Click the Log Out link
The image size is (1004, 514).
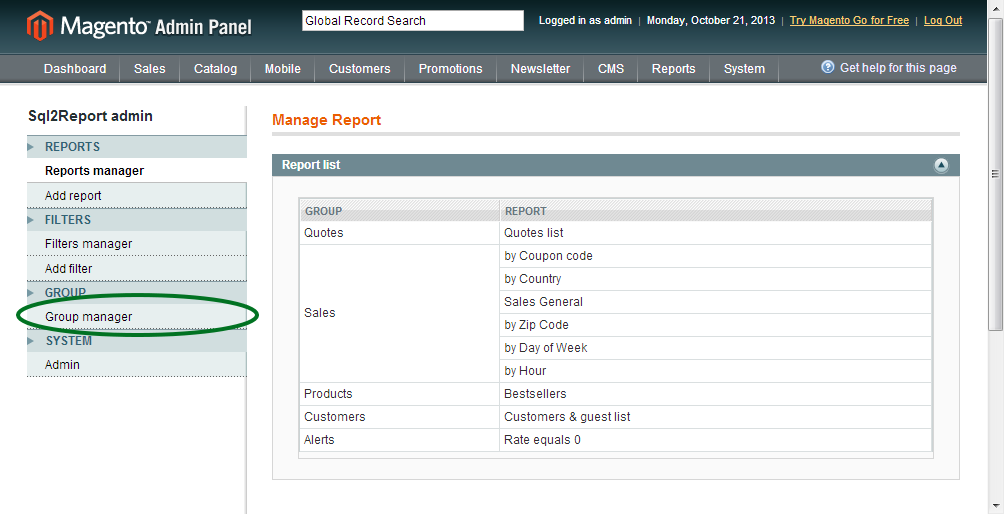coord(943,20)
